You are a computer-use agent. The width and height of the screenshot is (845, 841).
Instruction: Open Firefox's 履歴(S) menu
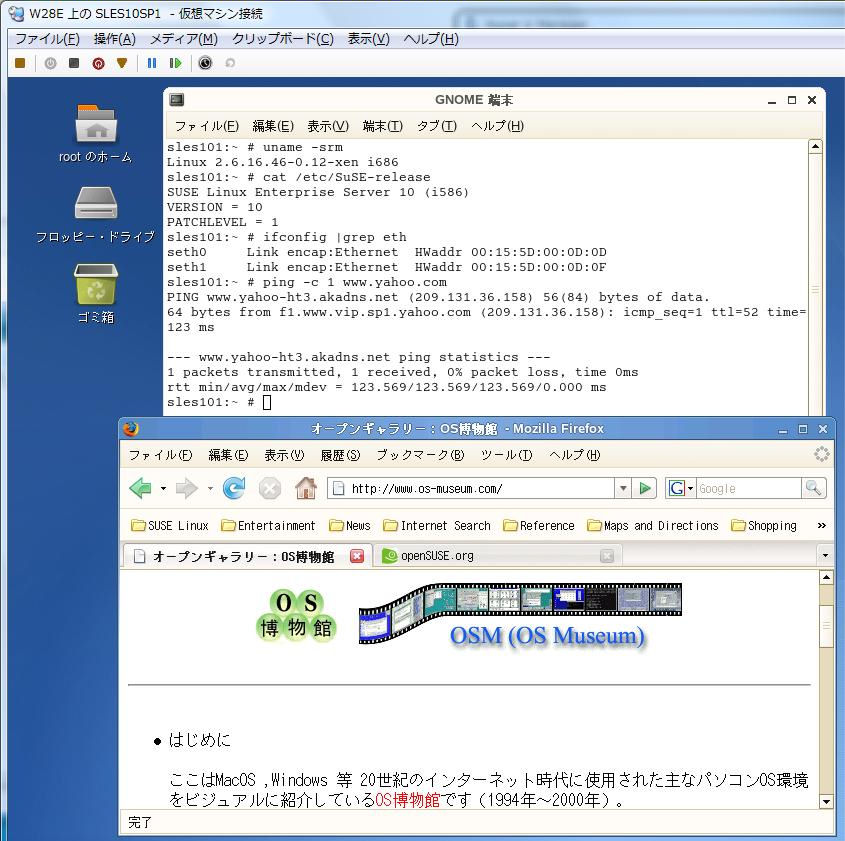click(x=340, y=455)
